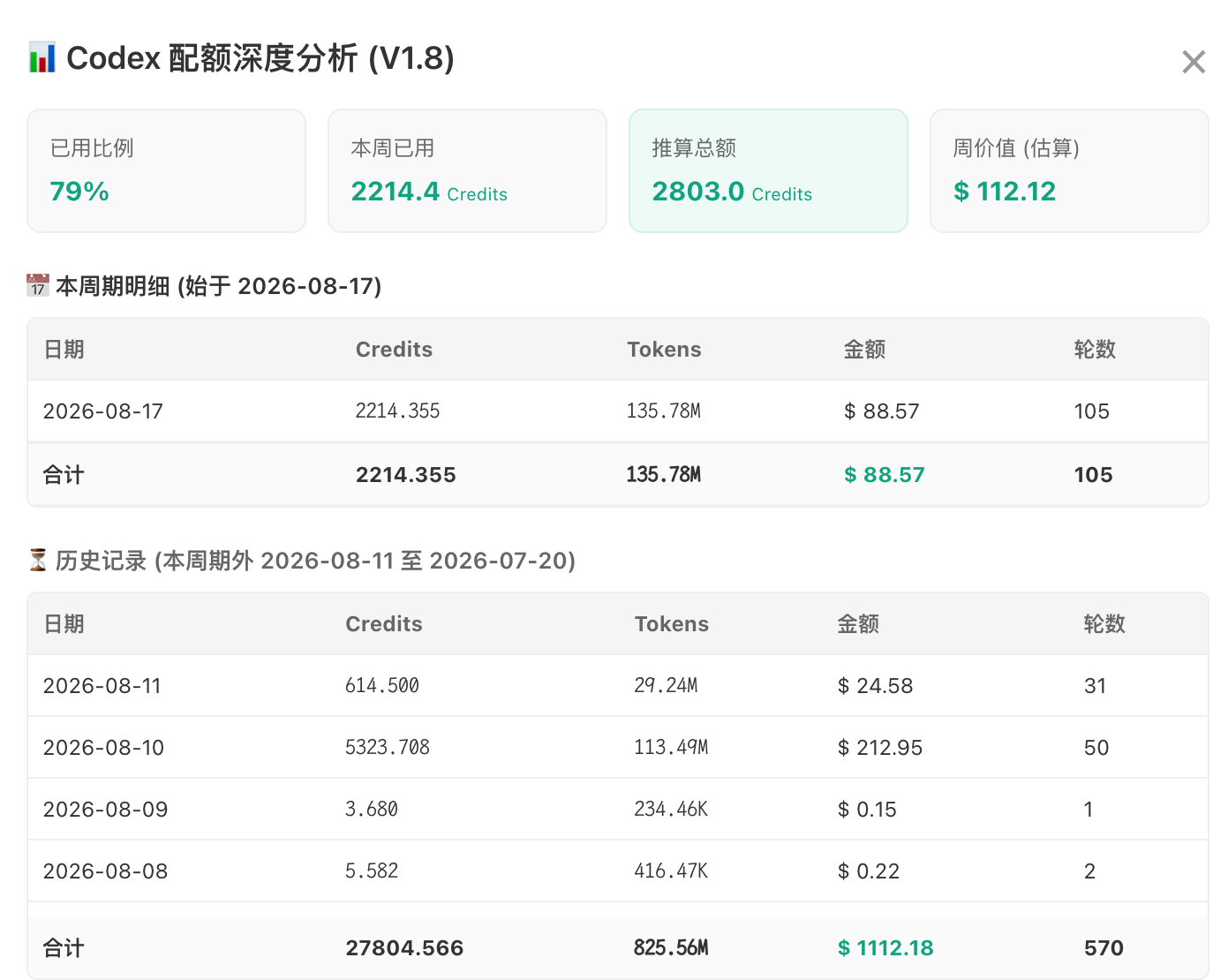Click 轮数 header in history table

click(1104, 624)
